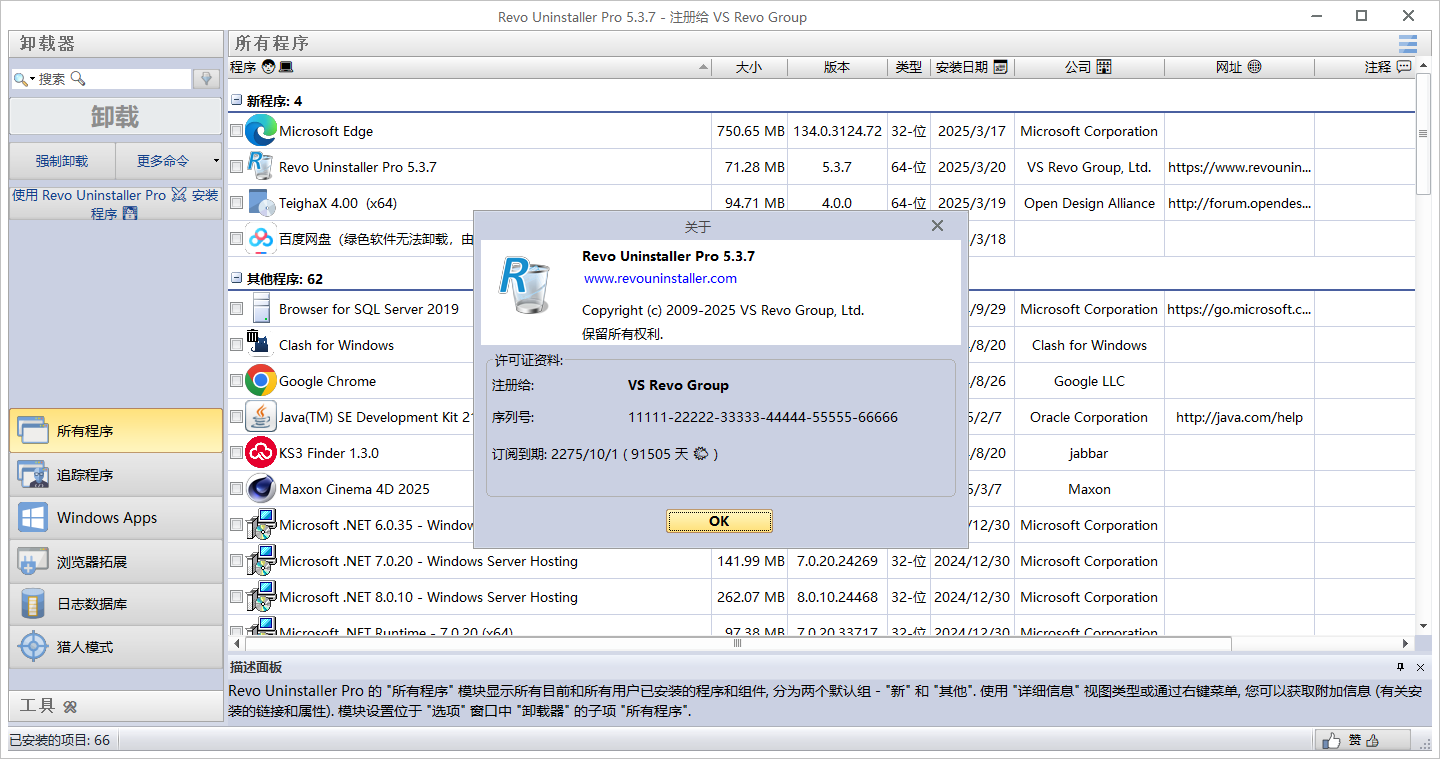
Task: Click the Maxon Cinema 4D 2025 icon
Action: click(261, 489)
